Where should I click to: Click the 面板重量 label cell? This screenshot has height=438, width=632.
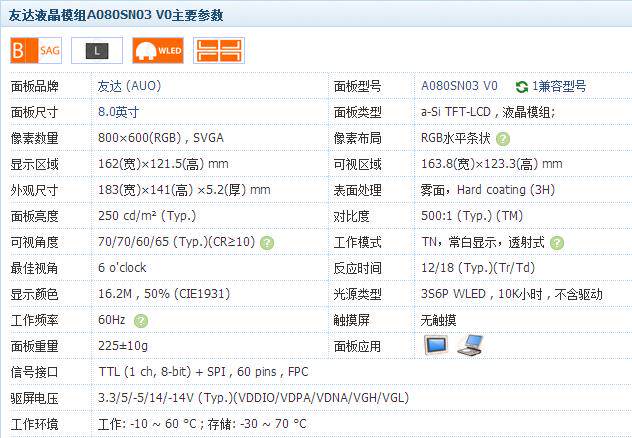(x=35, y=346)
